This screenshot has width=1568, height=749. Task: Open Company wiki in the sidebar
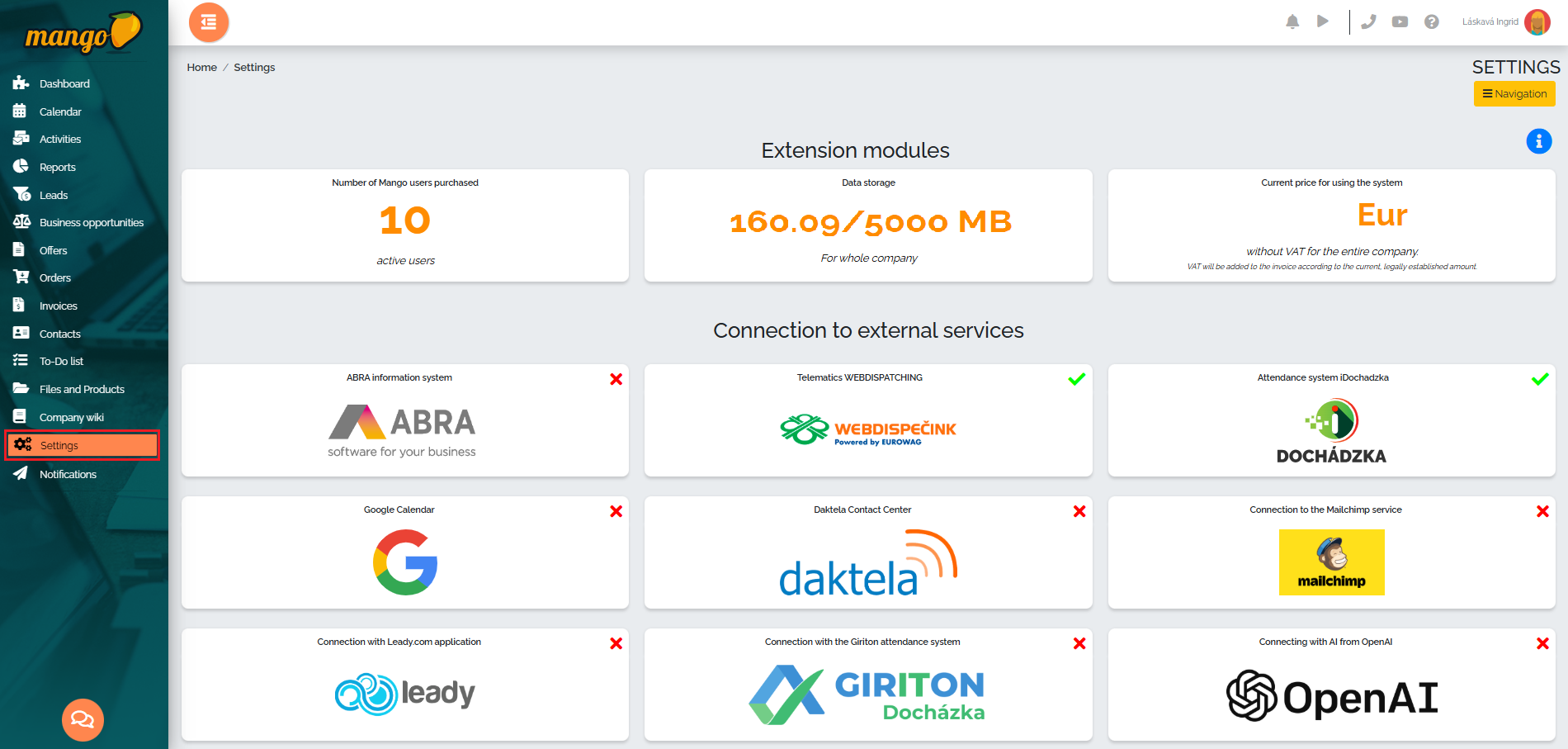pos(72,417)
